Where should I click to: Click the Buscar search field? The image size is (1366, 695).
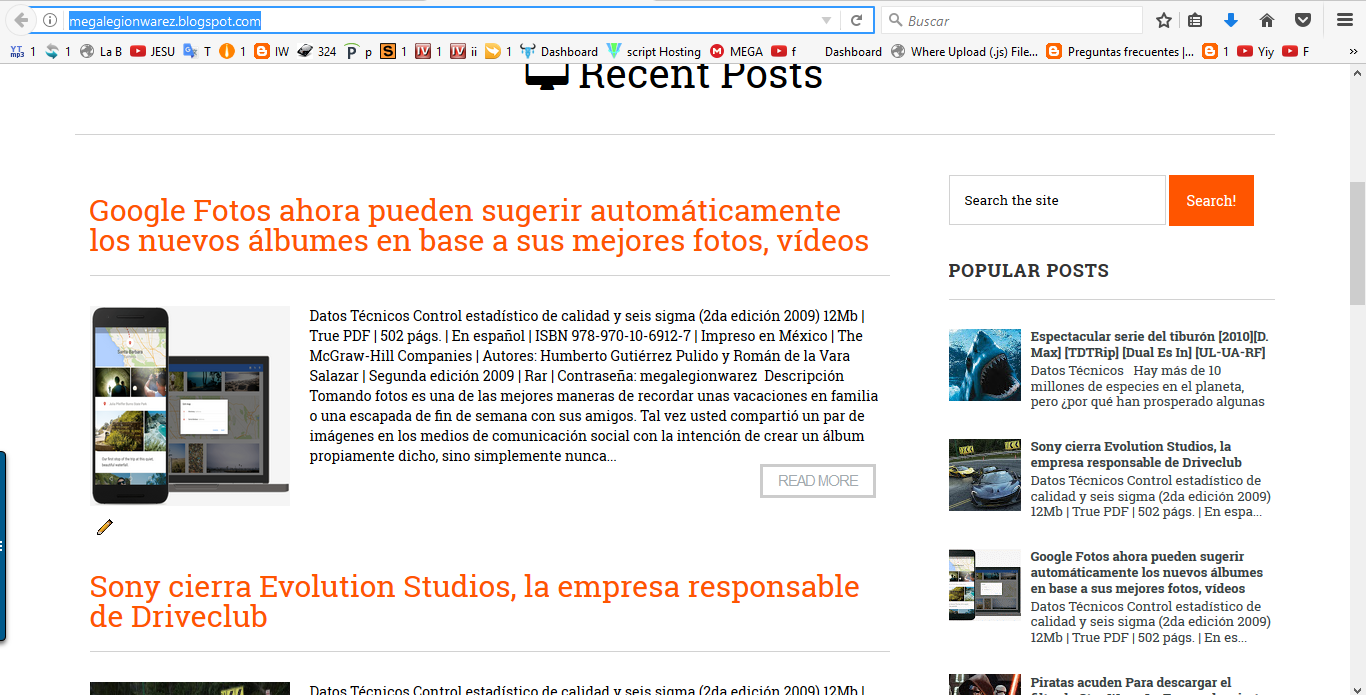(1012, 20)
